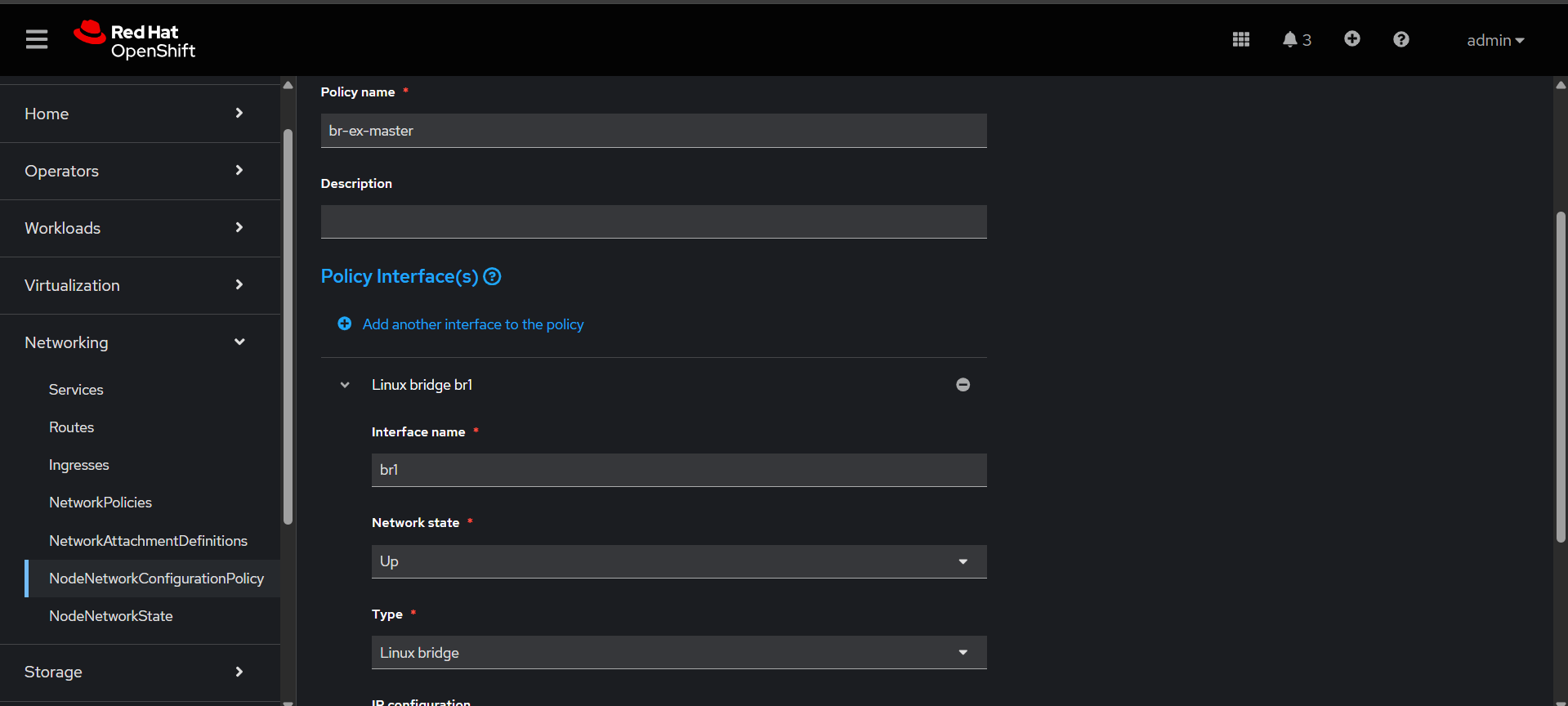
Task: Remove the Linux bridge br1 interface
Action: [x=963, y=385]
